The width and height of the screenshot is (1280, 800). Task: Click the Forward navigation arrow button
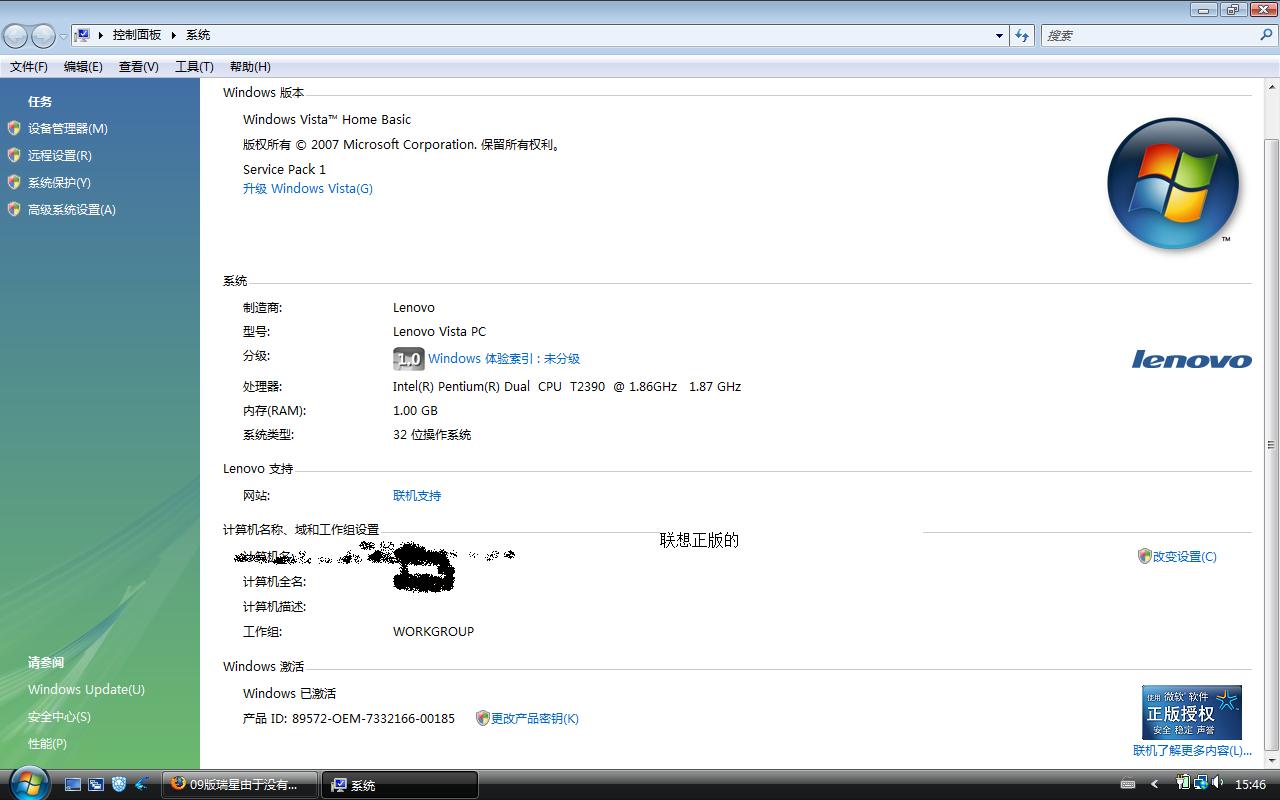[43, 36]
